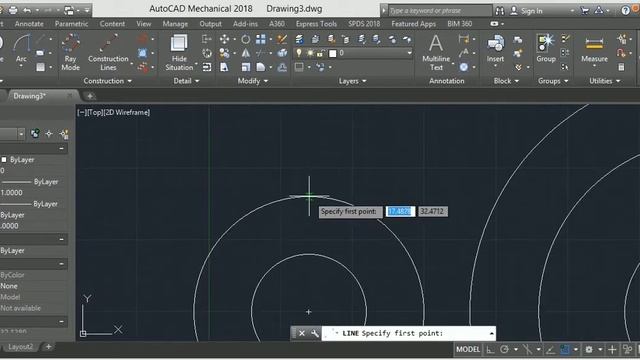Toggle Ortho mode in status bar
Screen dimensions: 640x360
490,349
